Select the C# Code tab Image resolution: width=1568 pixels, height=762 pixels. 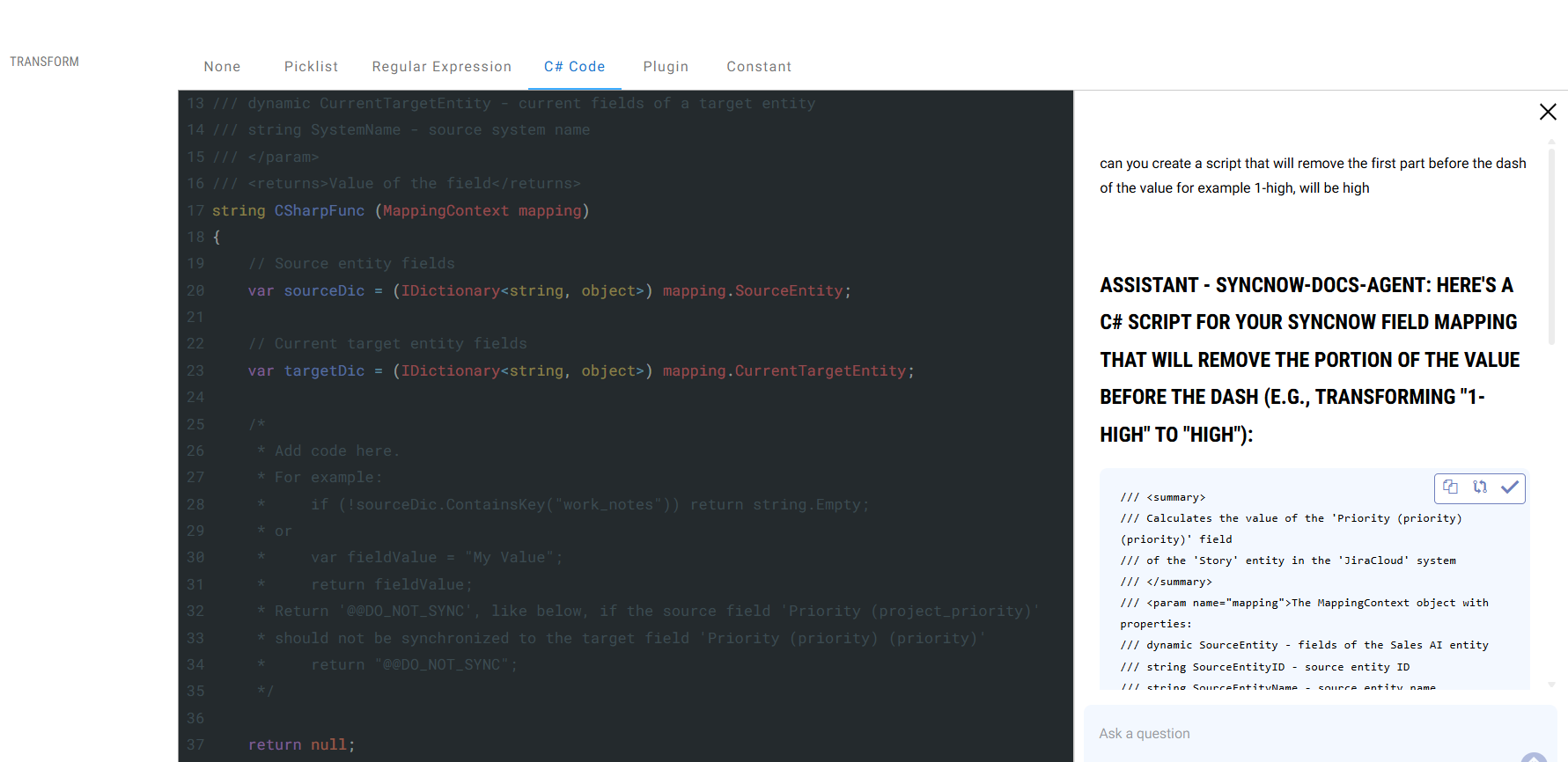tap(574, 67)
